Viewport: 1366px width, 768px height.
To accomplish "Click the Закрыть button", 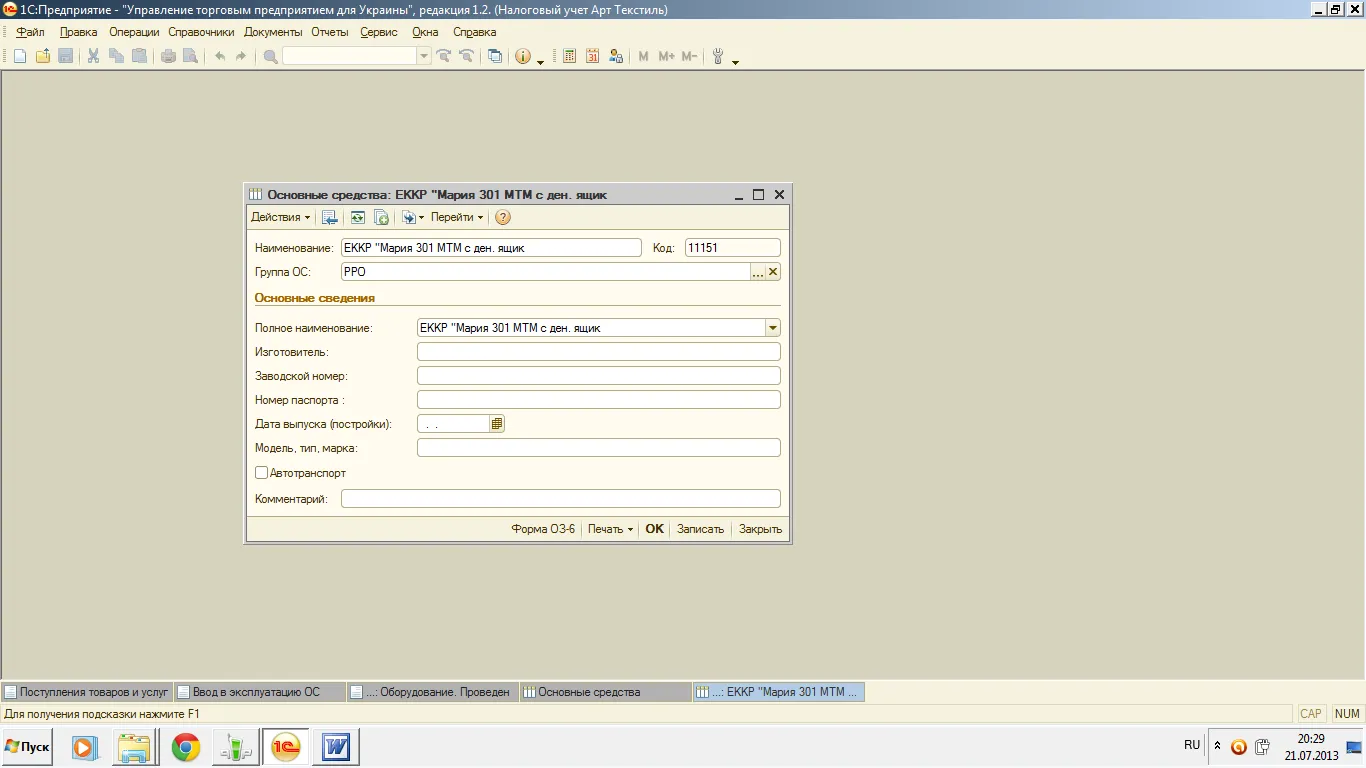I will click(x=760, y=529).
